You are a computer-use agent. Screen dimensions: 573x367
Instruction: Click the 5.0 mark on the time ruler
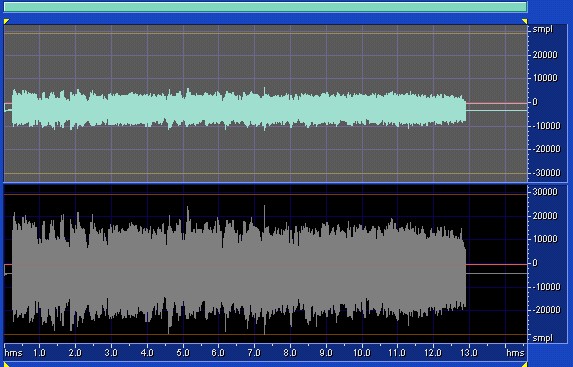point(183,353)
